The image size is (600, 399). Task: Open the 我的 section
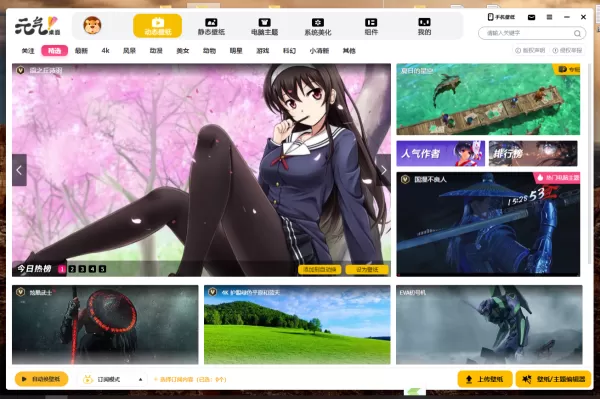pos(424,26)
